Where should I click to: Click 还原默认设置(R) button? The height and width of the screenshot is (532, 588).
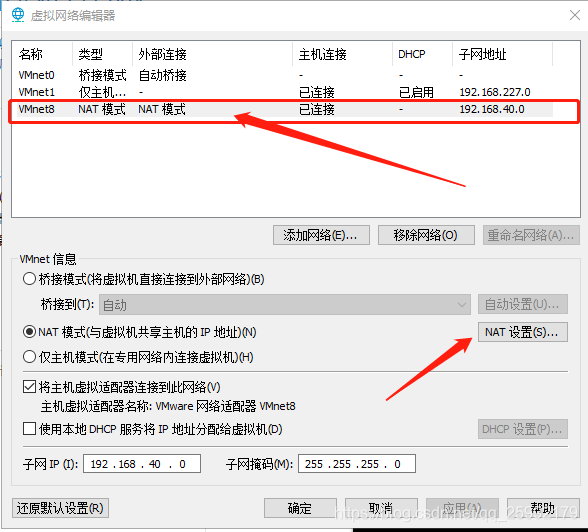[x=60, y=508]
